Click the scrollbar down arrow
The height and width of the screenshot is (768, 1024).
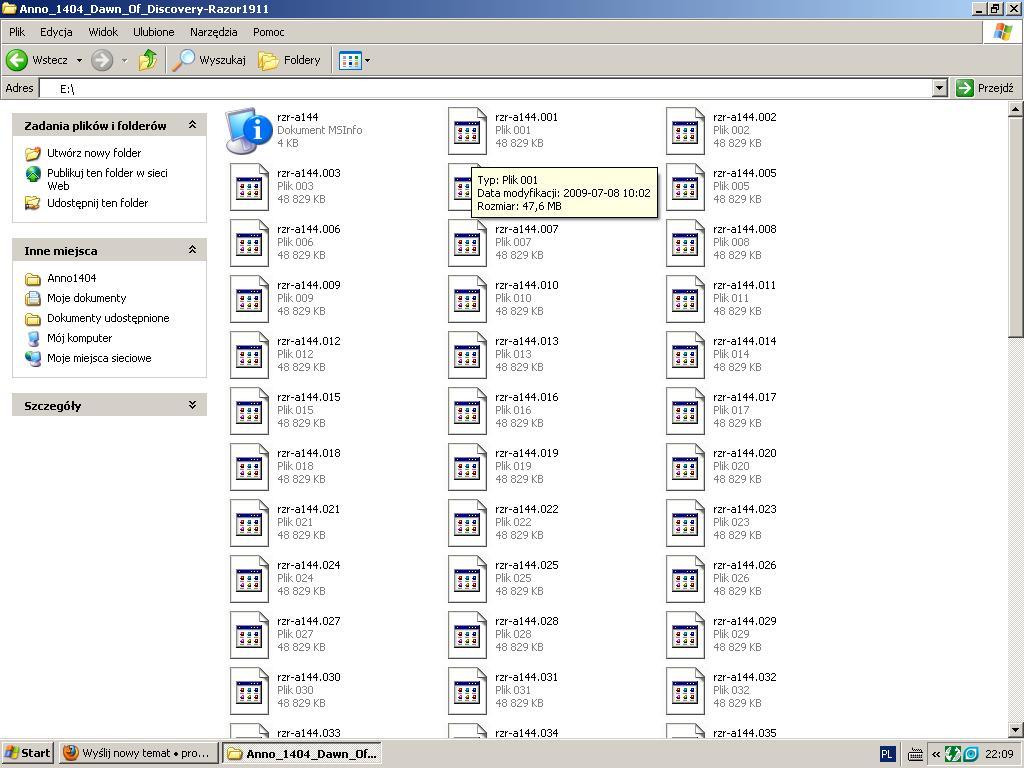[1016, 730]
